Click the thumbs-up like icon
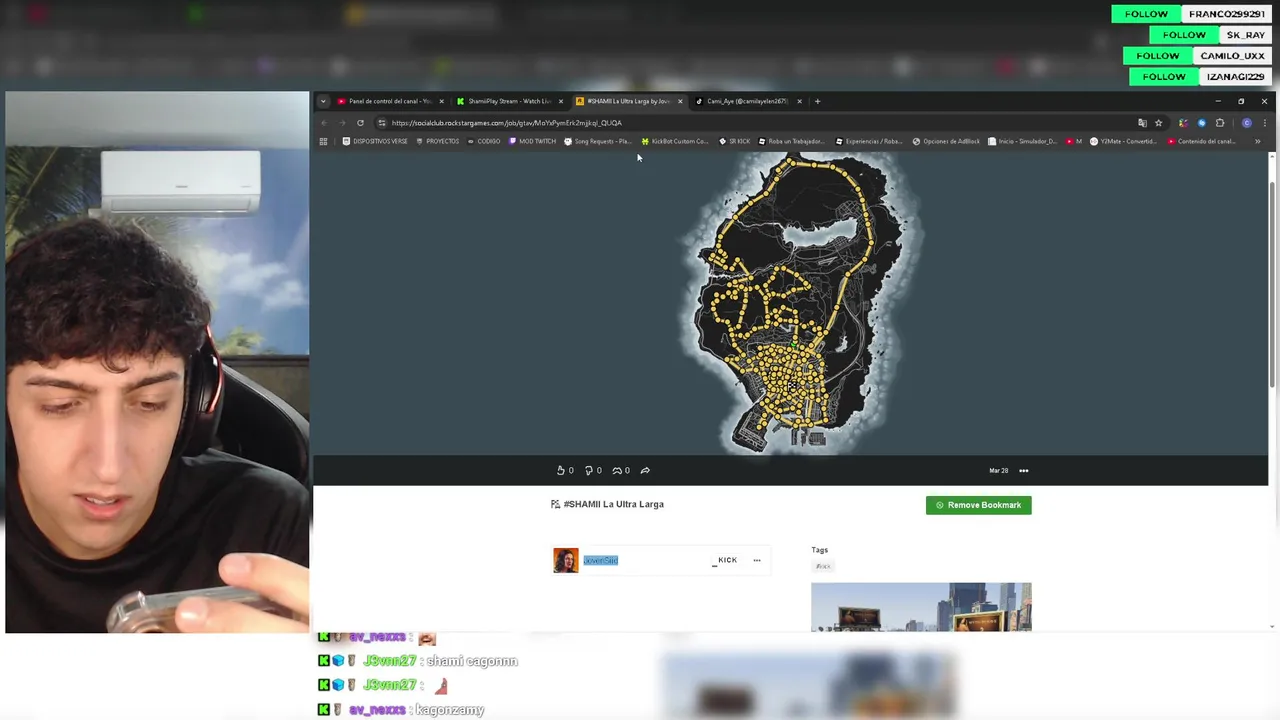Screen dimensions: 1280x720 click(x=561, y=470)
